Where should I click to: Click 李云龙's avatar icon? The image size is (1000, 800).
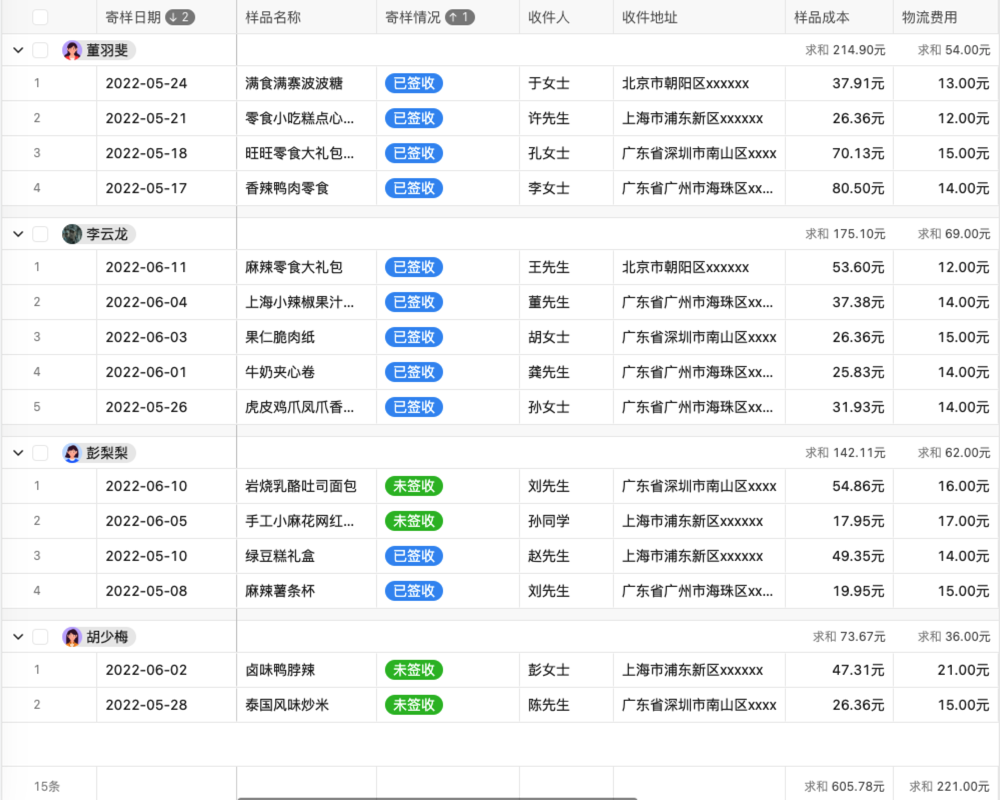pyautogui.click(x=70, y=233)
